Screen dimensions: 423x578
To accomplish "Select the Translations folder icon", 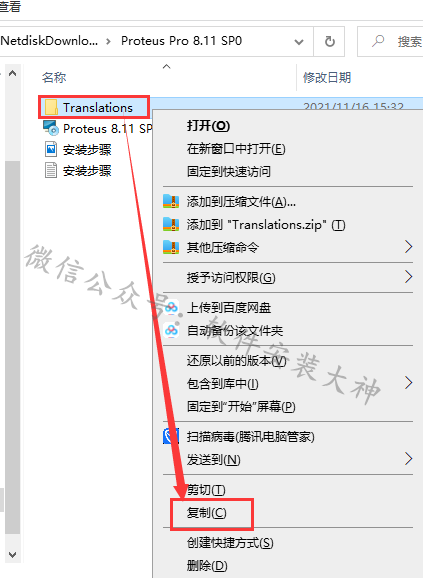I will click(51, 107).
